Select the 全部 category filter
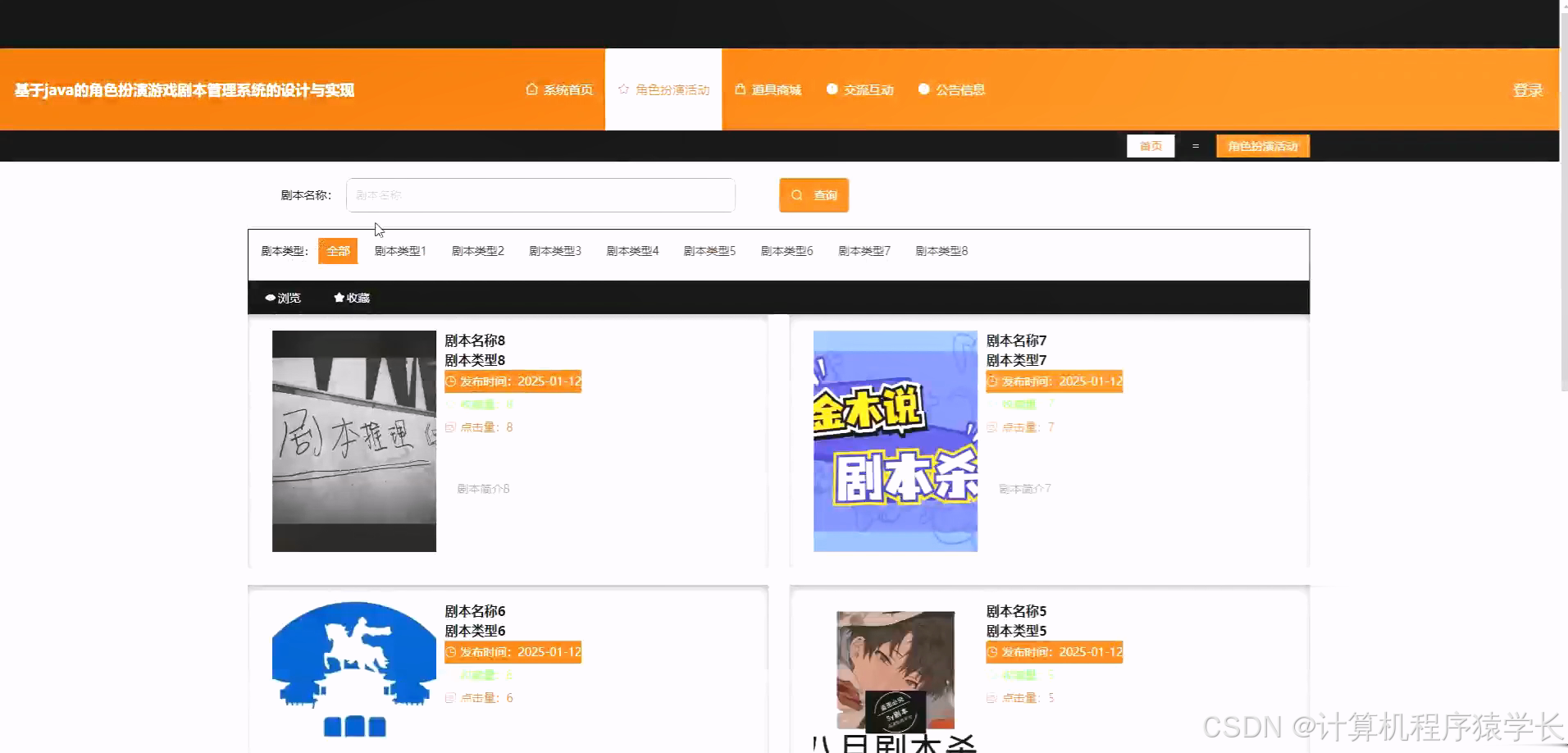1568x753 pixels. [x=337, y=250]
